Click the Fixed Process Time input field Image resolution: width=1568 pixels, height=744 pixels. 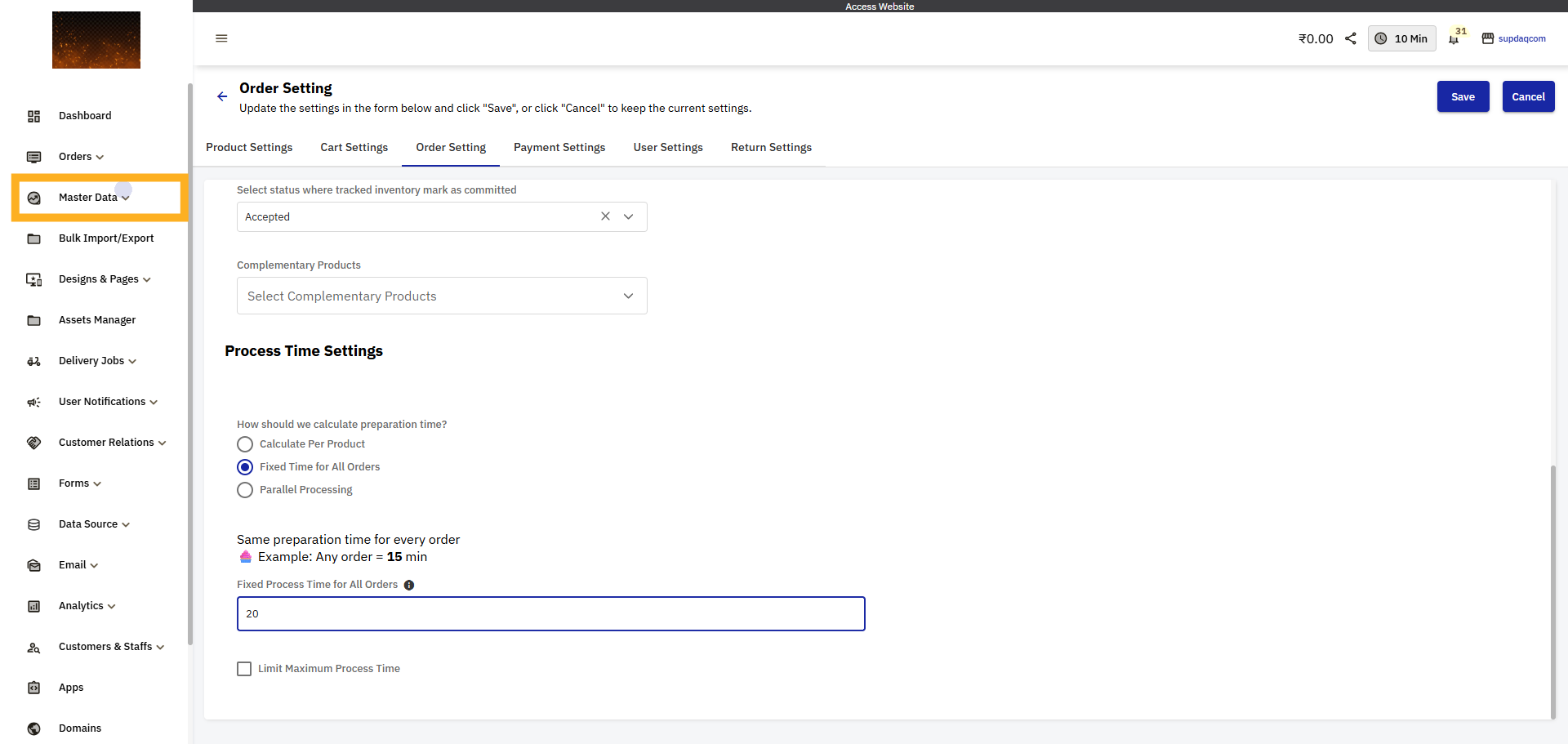point(550,614)
